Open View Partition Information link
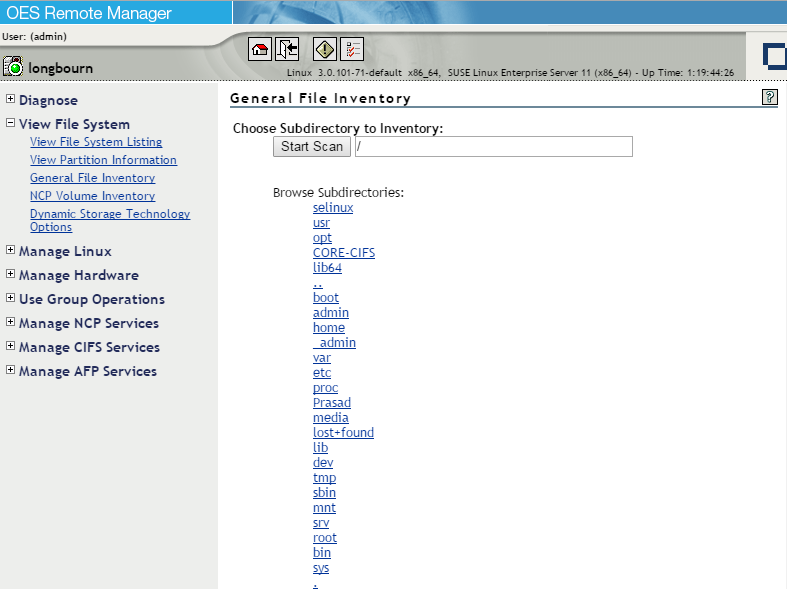The width and height of the screenshot is (787, 589). 103,160
